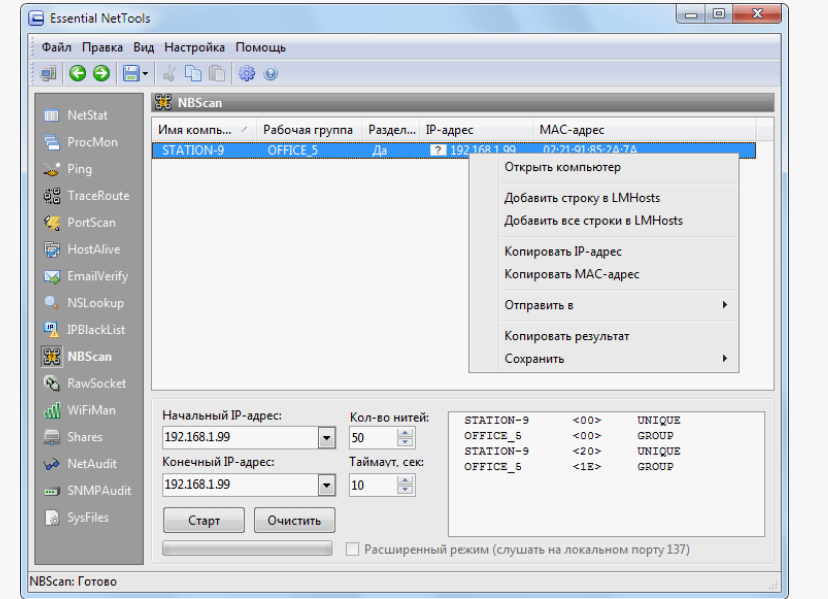Sort by IP-адрес column header
Screen dimensions: 828x599
pyautogui.click(x=476, y=130)
